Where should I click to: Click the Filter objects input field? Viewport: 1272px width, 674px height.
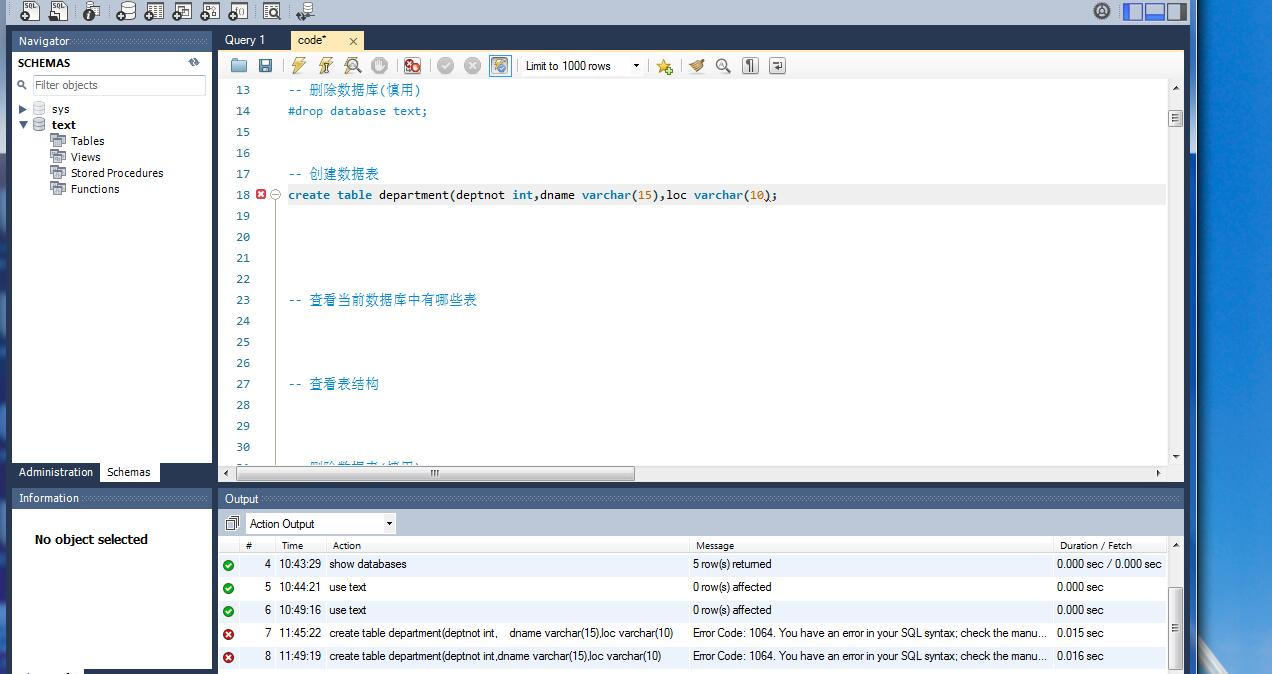point(119,85)
